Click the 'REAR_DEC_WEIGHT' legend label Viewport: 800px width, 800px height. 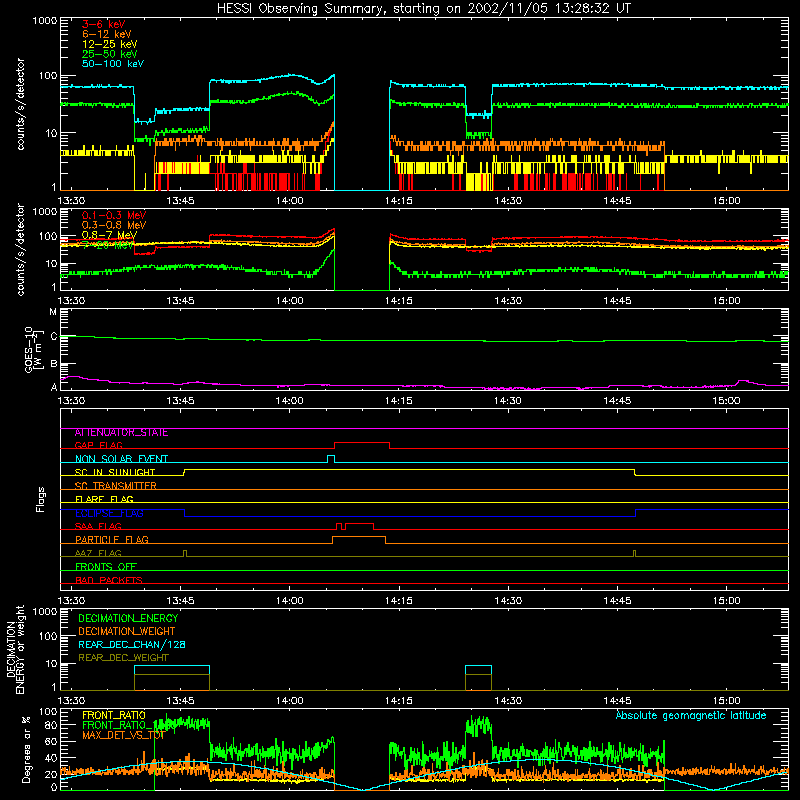(x=123, y=658)
